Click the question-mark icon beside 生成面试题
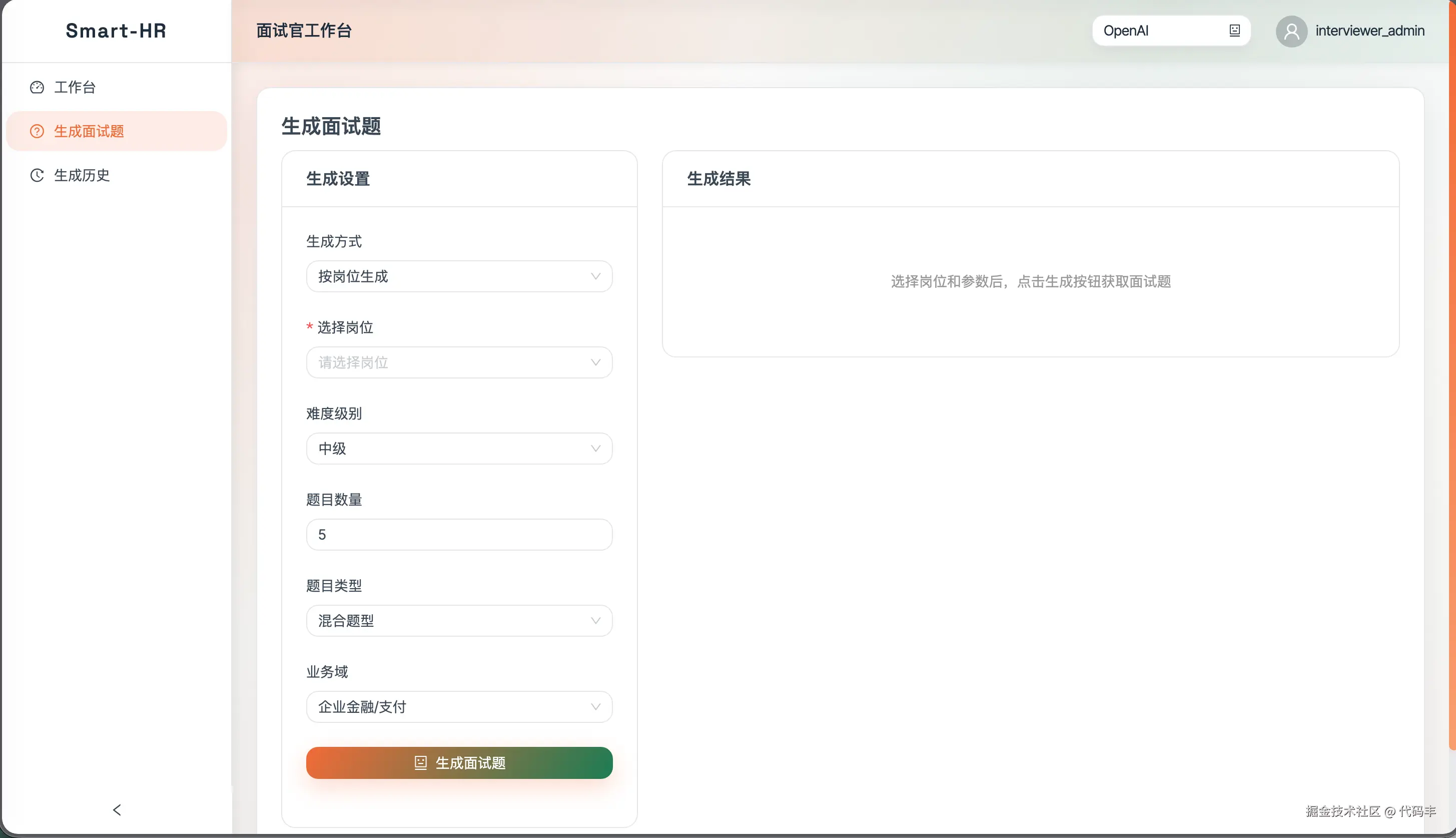 tap(37, 131)
